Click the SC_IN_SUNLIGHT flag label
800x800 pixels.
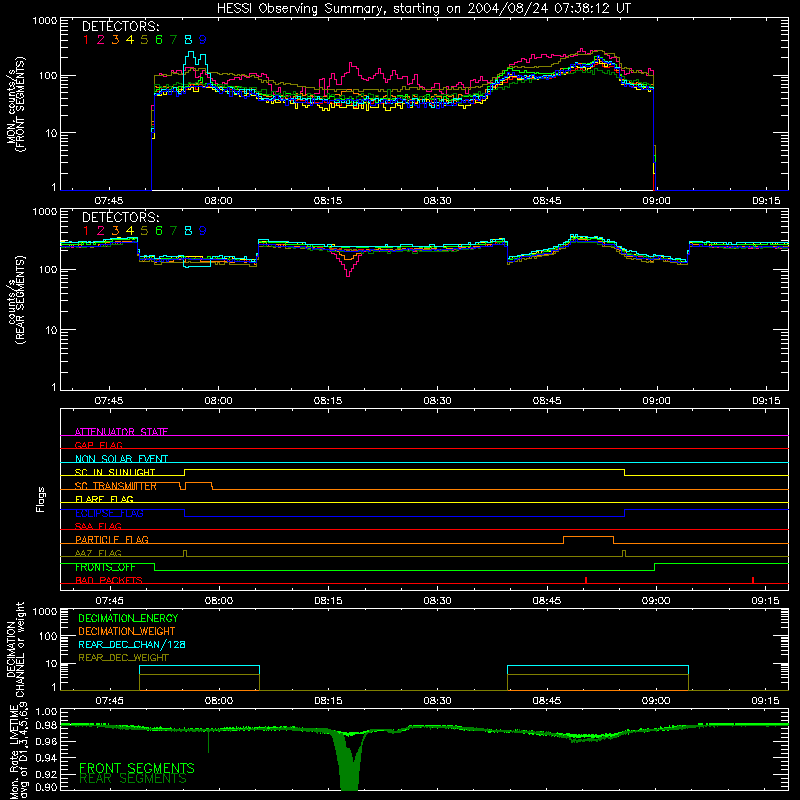[115, 472]
